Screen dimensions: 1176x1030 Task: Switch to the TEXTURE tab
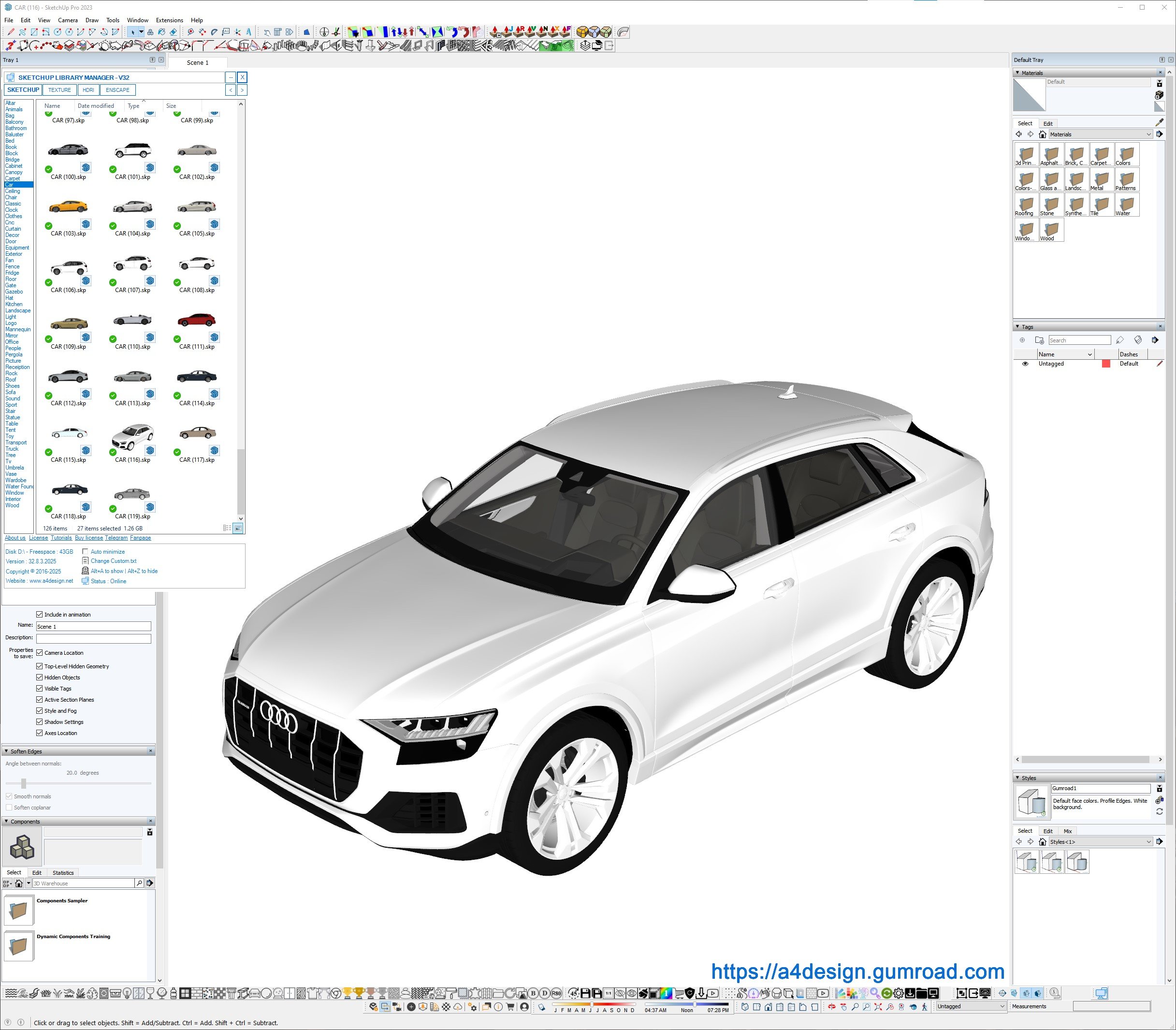click(x=59, y=89)
